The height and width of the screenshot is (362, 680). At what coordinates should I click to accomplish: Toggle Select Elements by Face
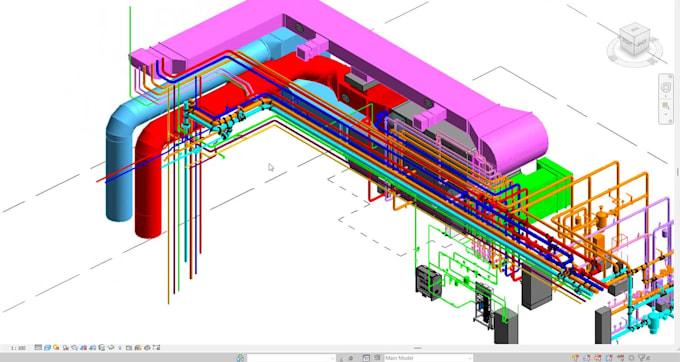pos(609,358)
